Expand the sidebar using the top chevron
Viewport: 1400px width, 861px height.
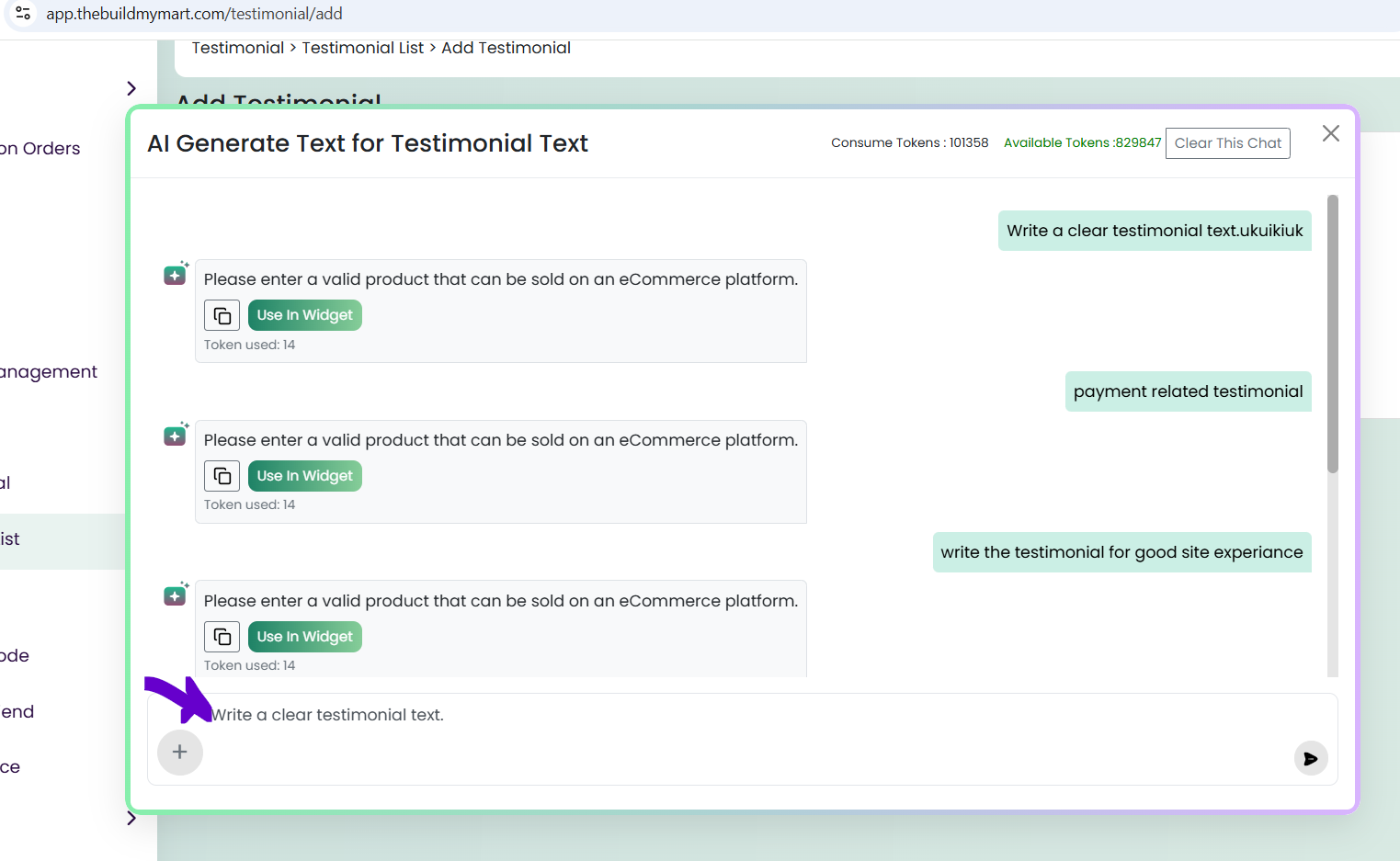(x=131, y=88)
